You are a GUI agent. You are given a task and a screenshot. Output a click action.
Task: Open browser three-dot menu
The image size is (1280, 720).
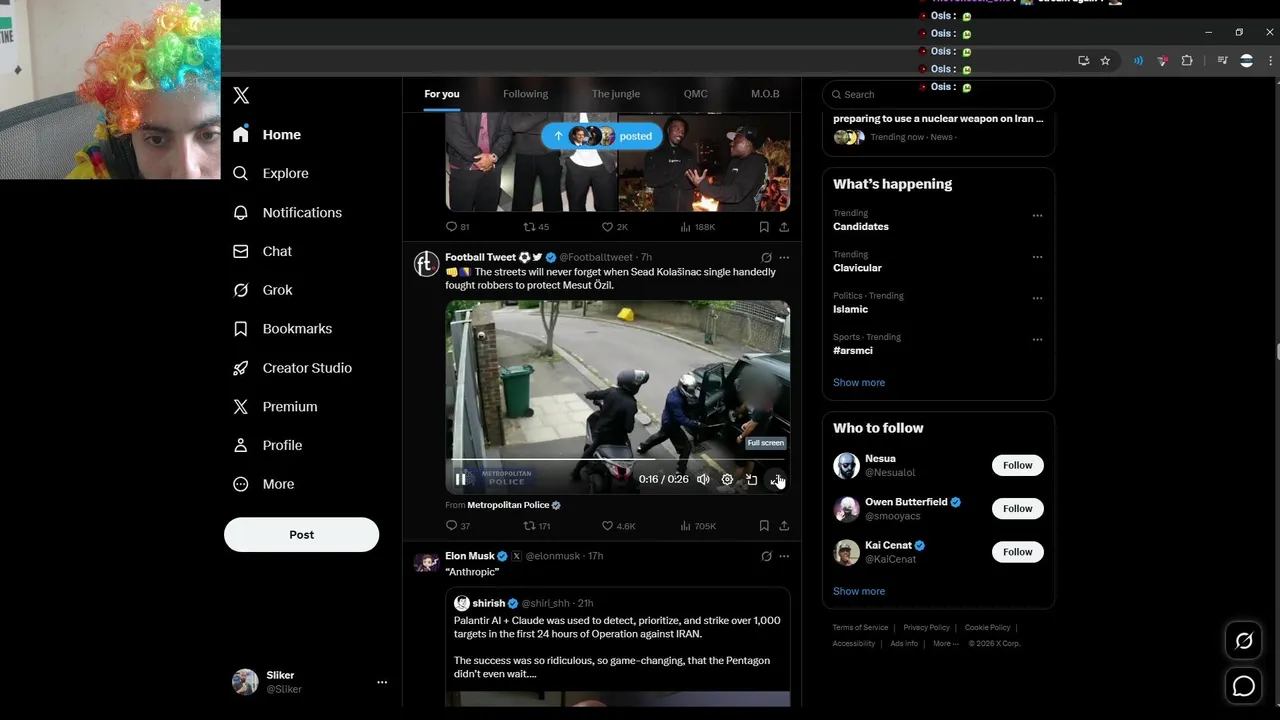point(1270,61)
